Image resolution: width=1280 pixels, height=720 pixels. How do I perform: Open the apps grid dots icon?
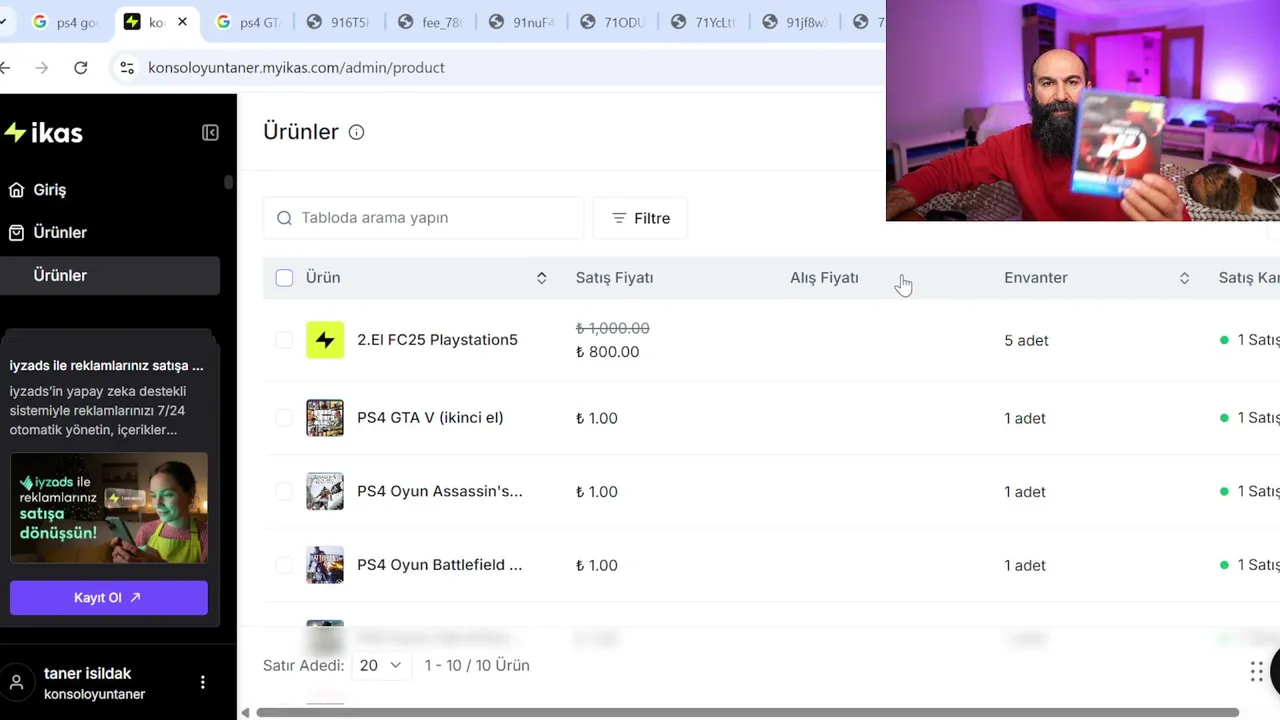pos(1256,672)
